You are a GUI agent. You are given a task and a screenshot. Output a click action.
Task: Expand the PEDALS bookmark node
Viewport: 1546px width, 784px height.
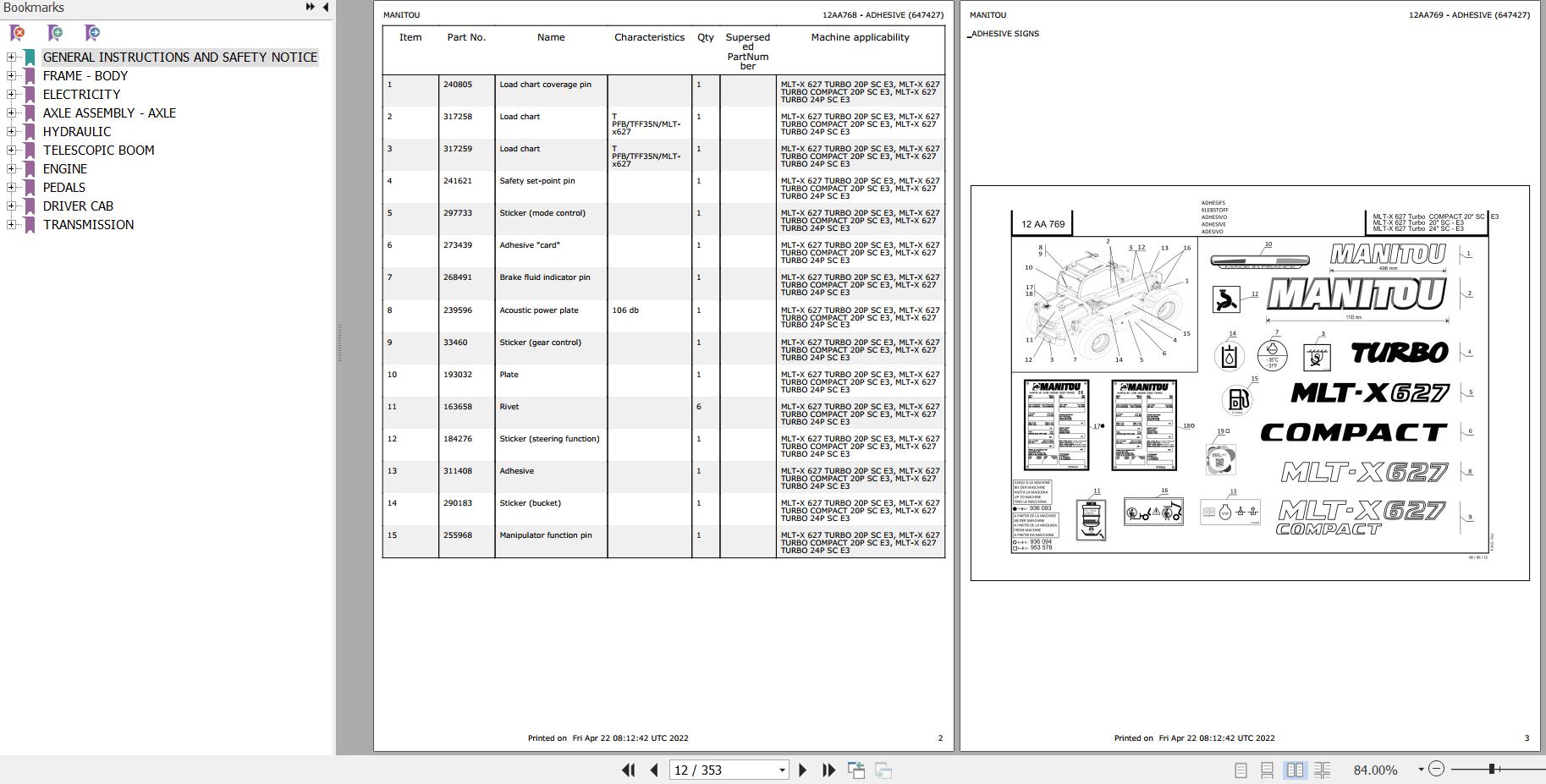point(11,188)
